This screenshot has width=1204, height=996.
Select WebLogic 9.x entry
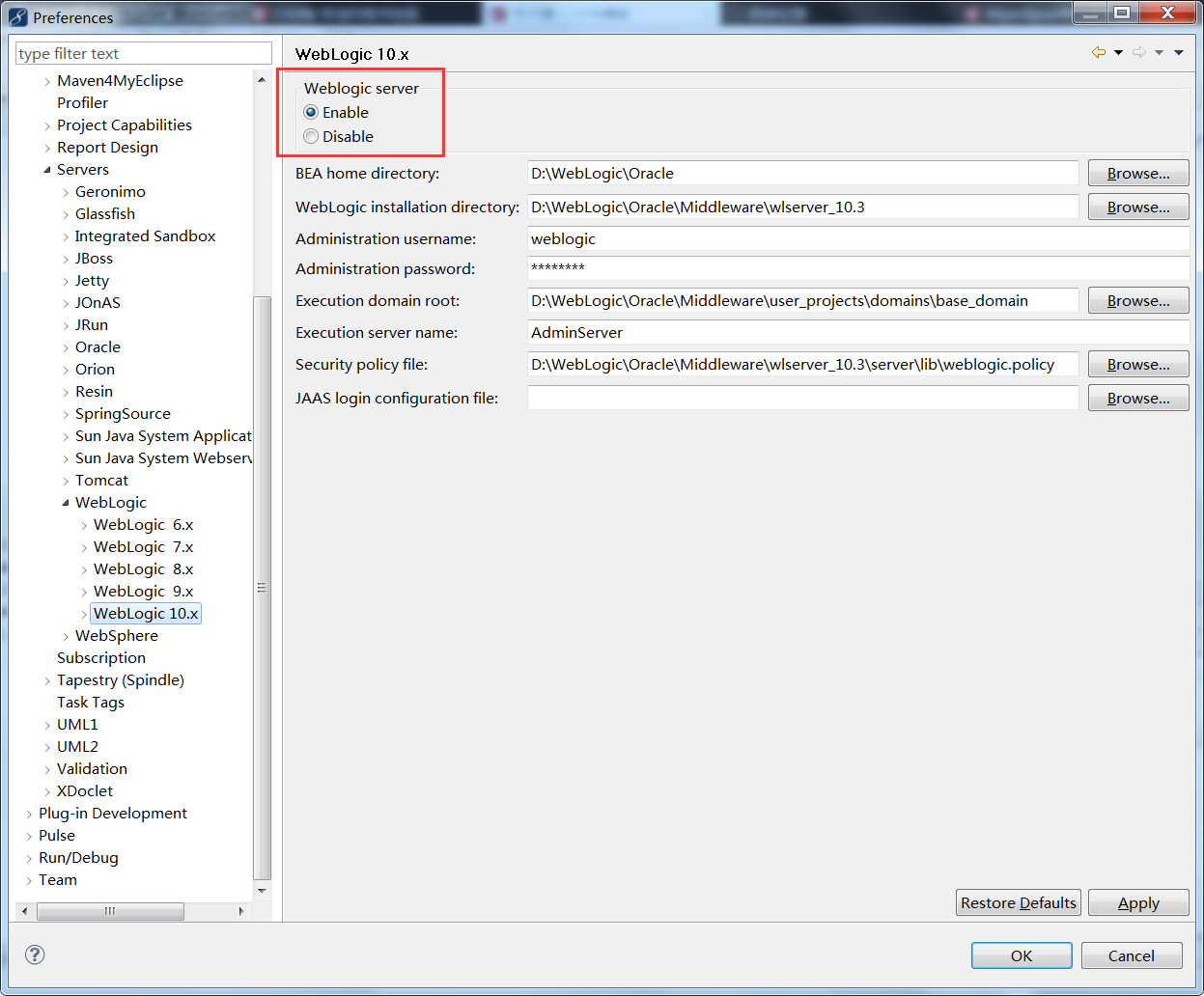click(x=143, y=592)
